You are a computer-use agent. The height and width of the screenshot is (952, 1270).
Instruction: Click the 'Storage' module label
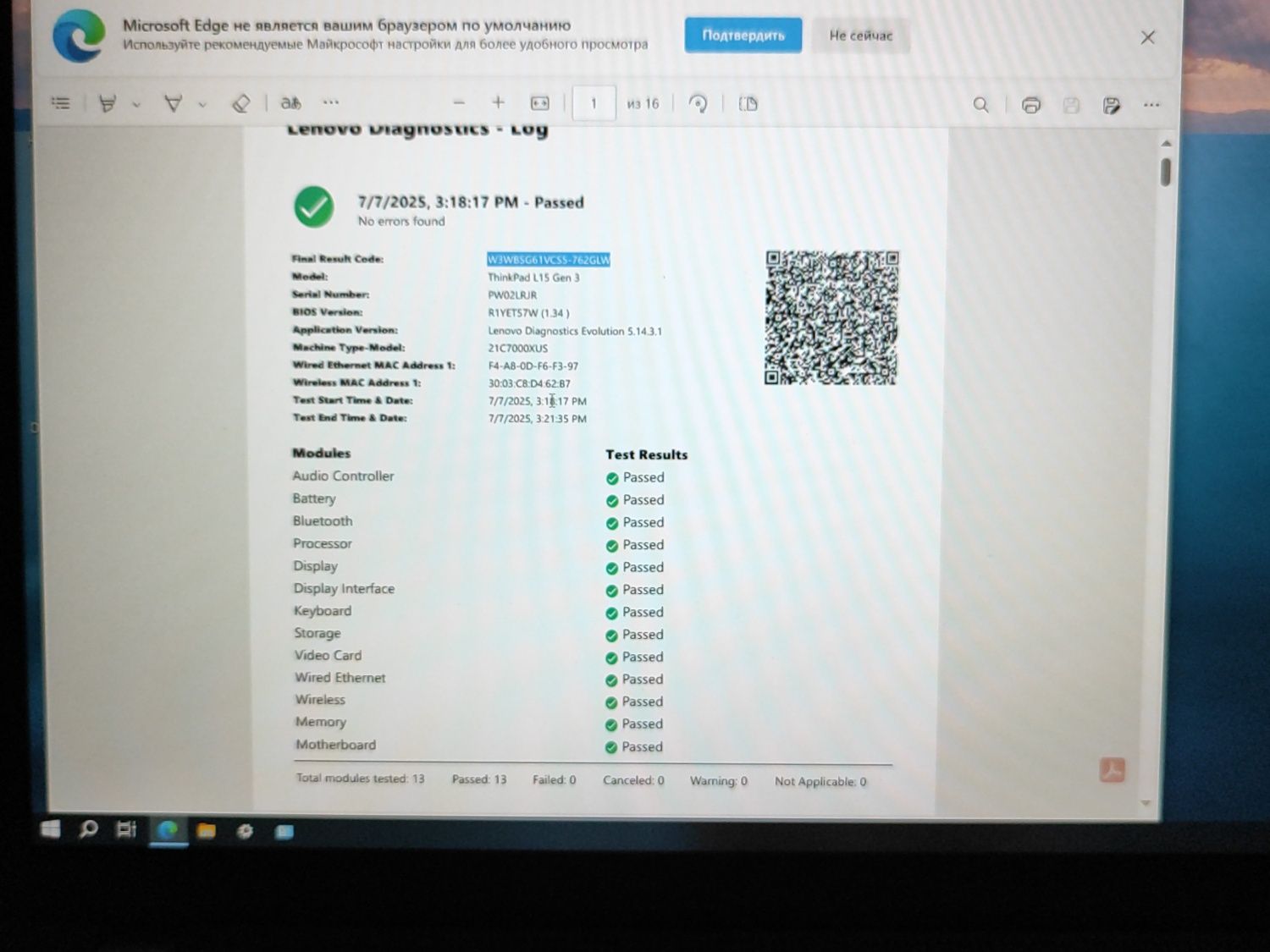coord(317,633)
